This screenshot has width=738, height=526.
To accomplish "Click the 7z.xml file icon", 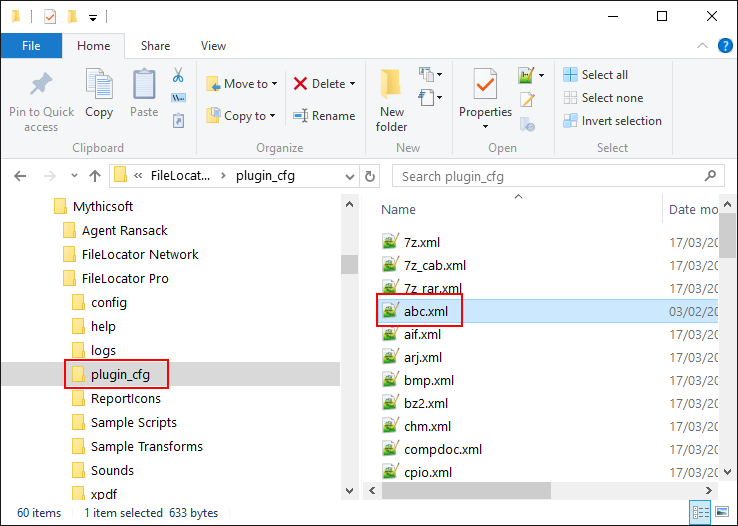I will coord(390,241).
